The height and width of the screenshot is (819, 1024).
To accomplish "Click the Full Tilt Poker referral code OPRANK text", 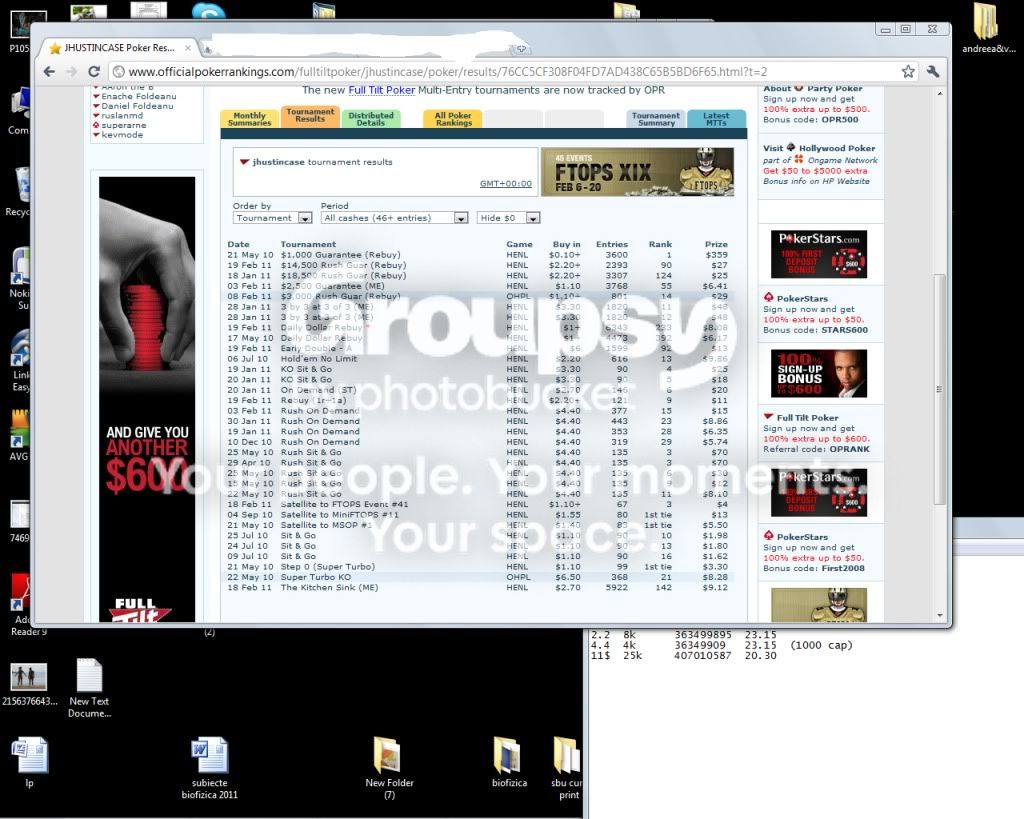I will click(816, 449).
